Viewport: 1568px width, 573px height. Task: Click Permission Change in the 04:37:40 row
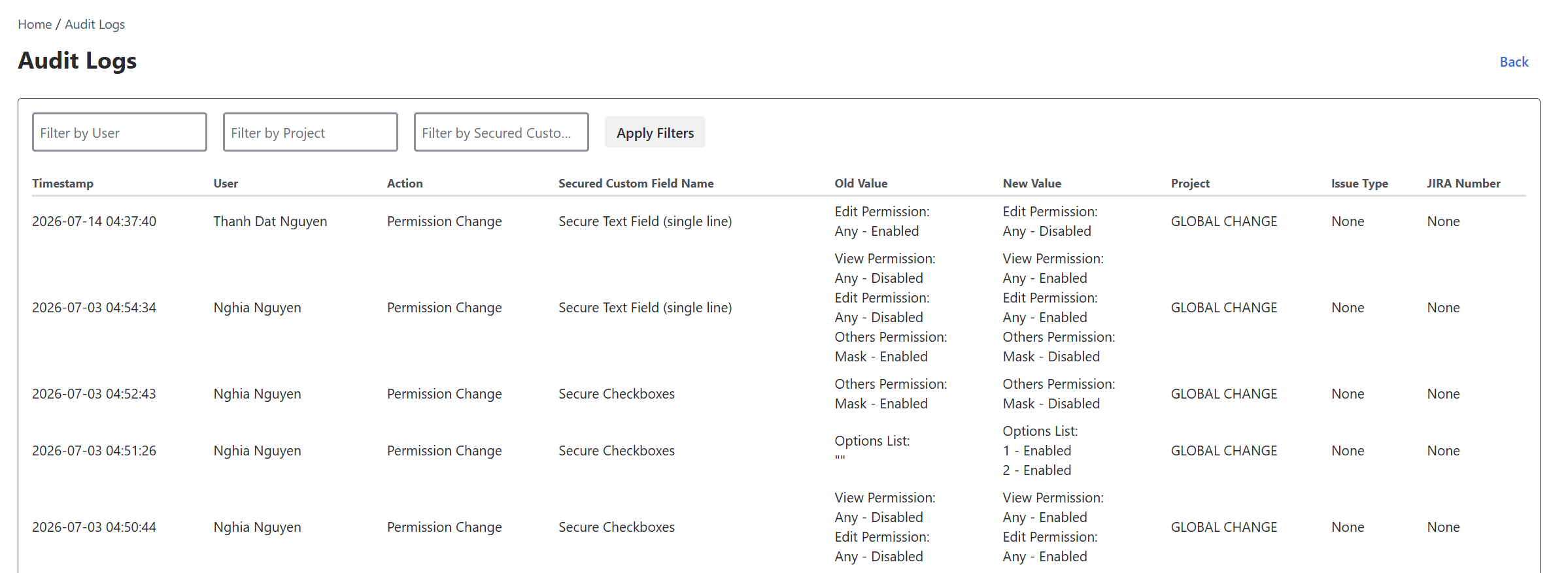[445, 221]
